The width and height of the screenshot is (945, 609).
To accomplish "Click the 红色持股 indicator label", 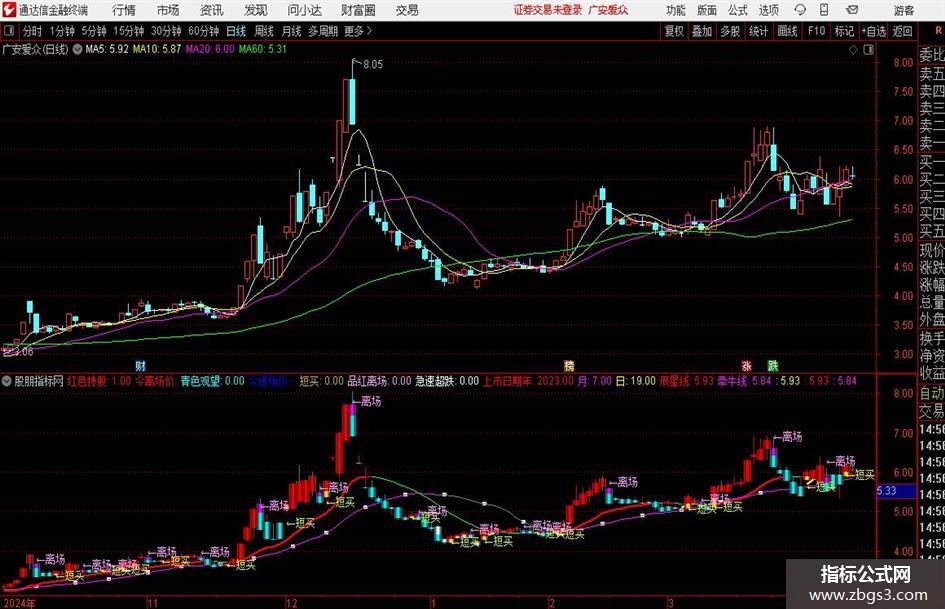I will [87, 381].
